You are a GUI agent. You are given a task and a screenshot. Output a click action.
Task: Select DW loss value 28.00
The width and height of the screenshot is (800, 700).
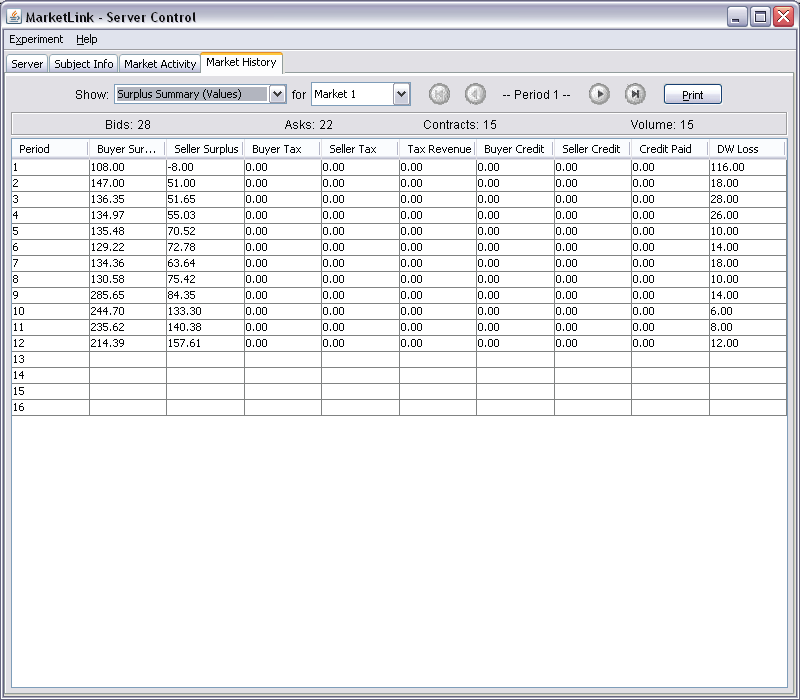747,199
